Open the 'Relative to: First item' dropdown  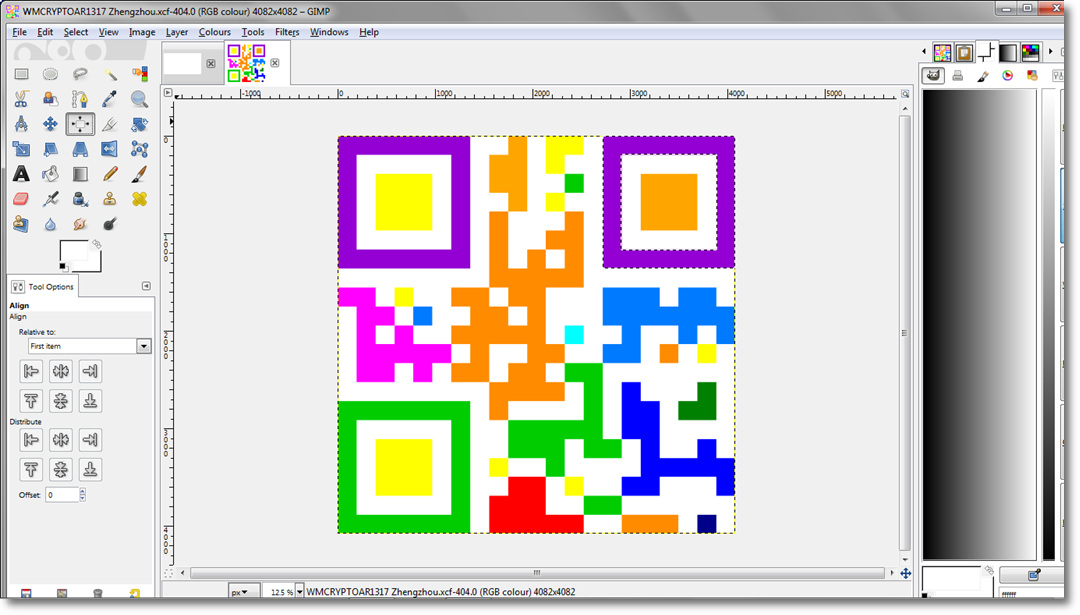tap(90, 346)
